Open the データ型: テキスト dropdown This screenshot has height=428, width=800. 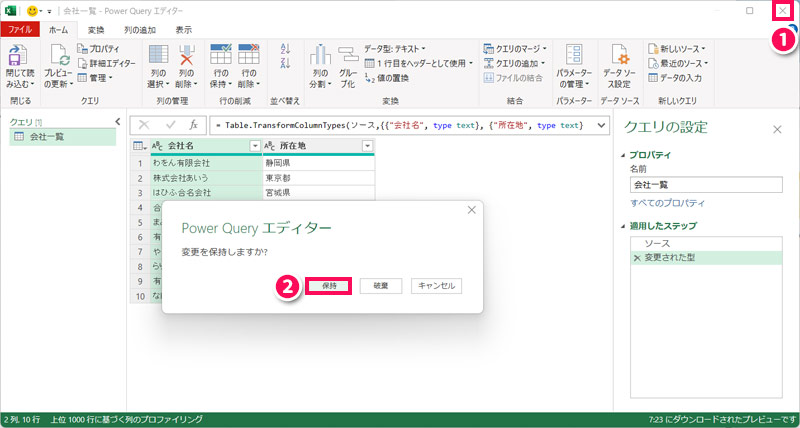click(x=394, y=49)
